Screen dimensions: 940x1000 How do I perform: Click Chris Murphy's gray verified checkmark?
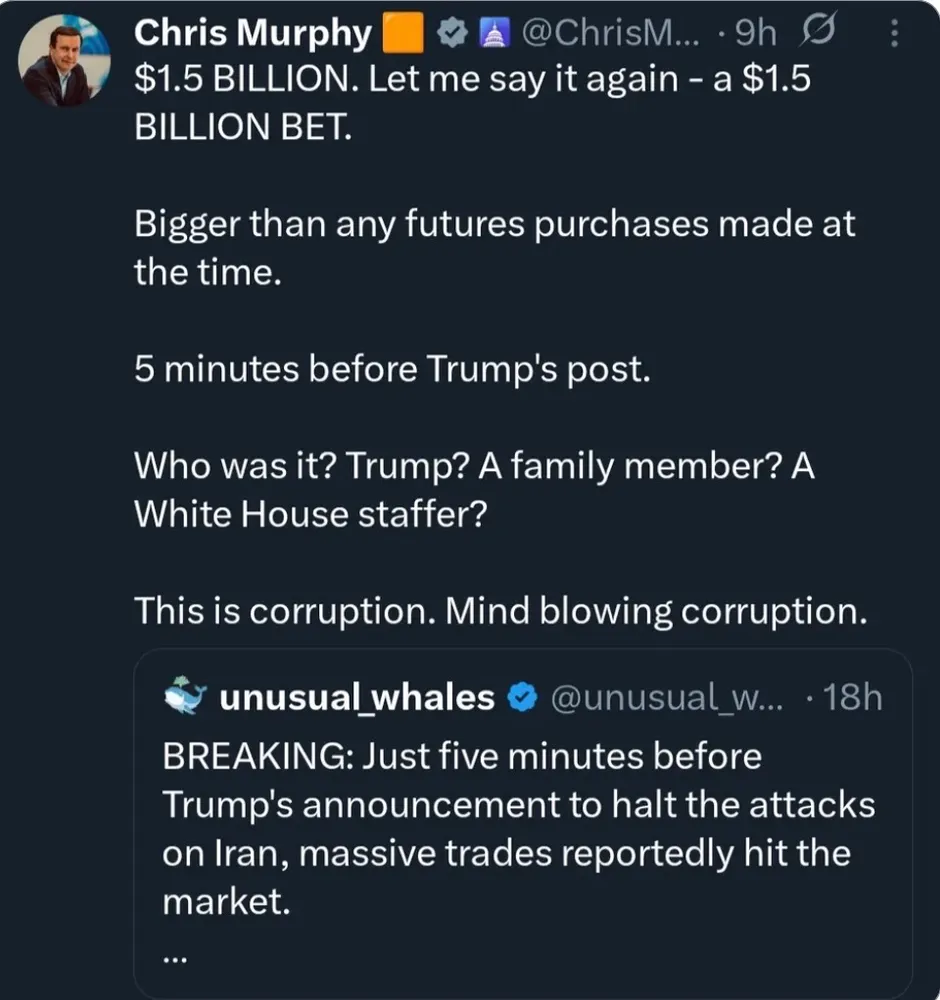pyautogui.click(x=451, y=35)
